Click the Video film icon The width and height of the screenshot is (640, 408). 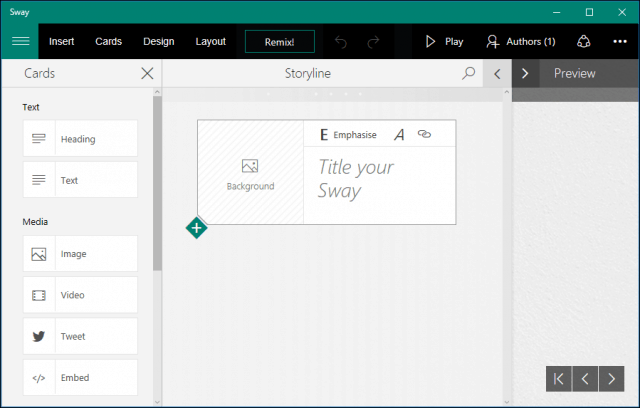click(x=39, y=295)
